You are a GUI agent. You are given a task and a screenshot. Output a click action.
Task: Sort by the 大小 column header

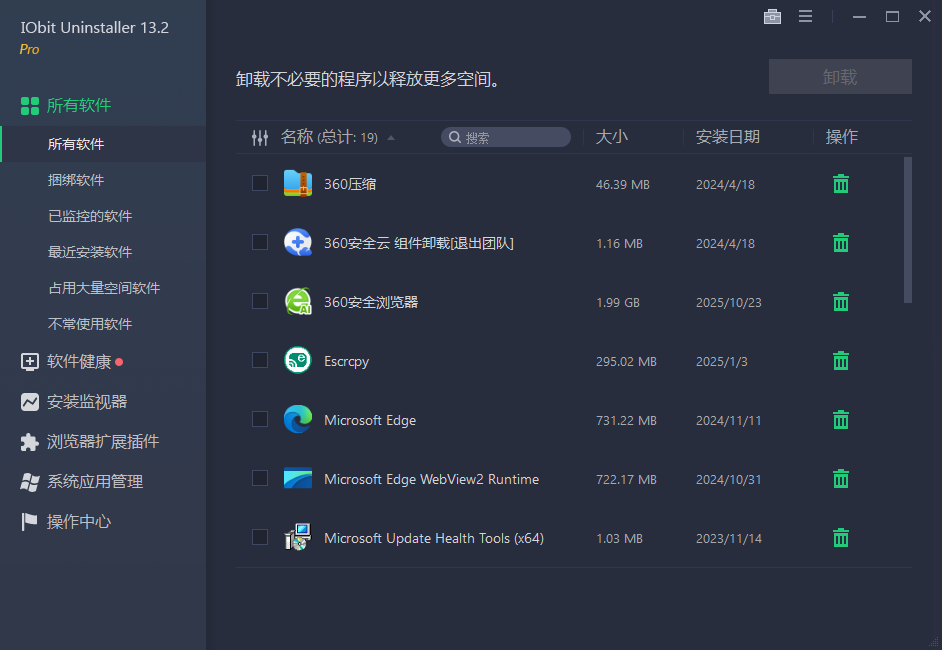coord(612,137)
